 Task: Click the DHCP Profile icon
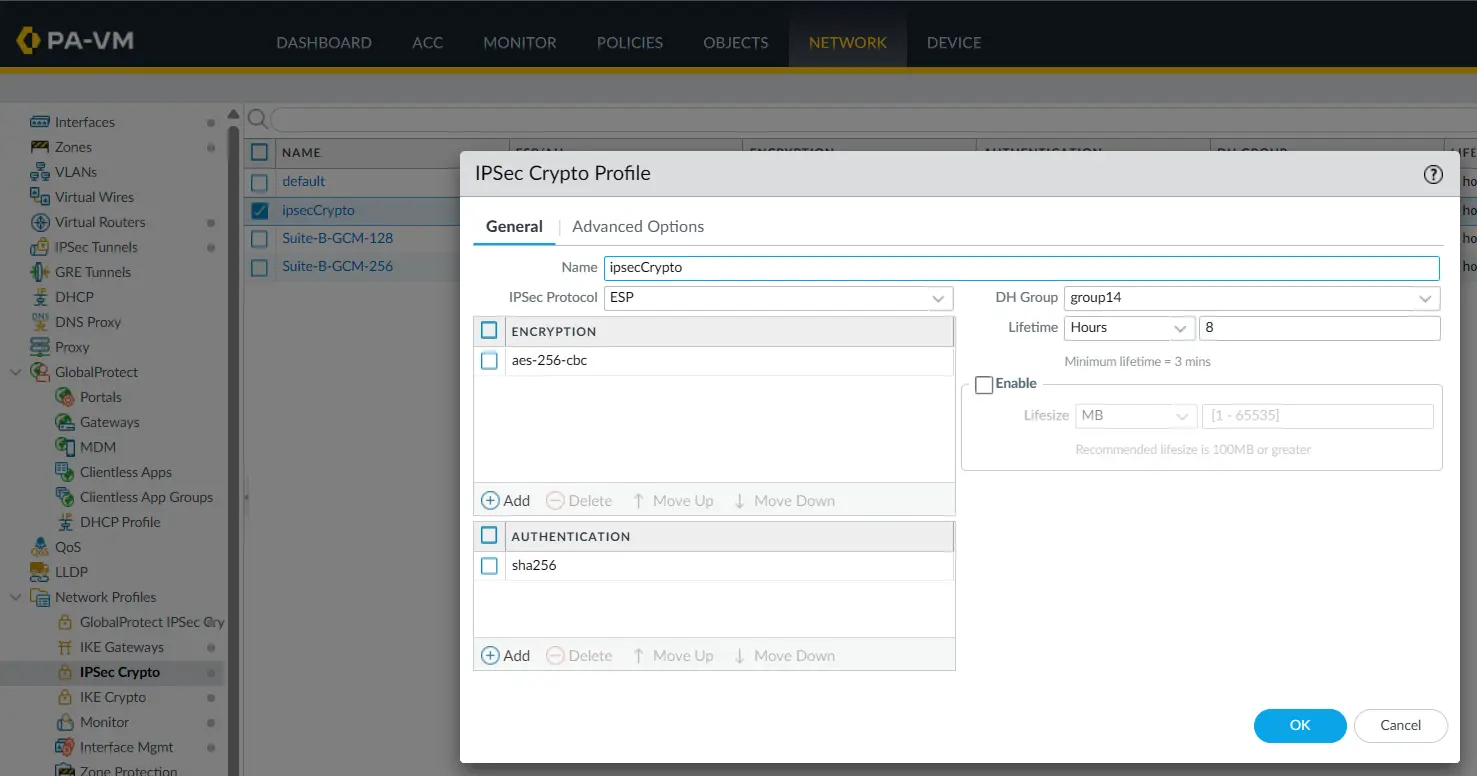[x=65, y=522]
